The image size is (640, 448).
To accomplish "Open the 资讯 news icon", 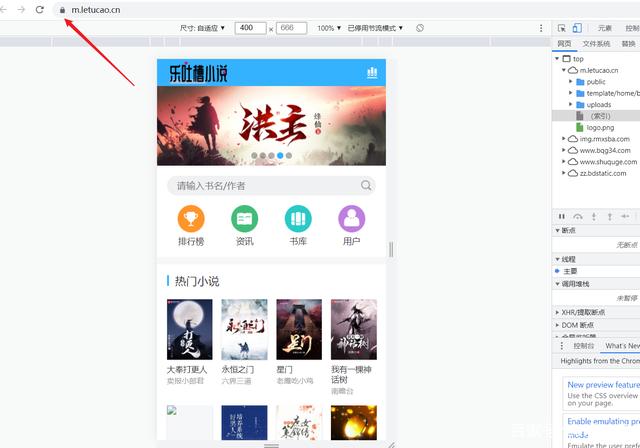I will pos(244,219).
